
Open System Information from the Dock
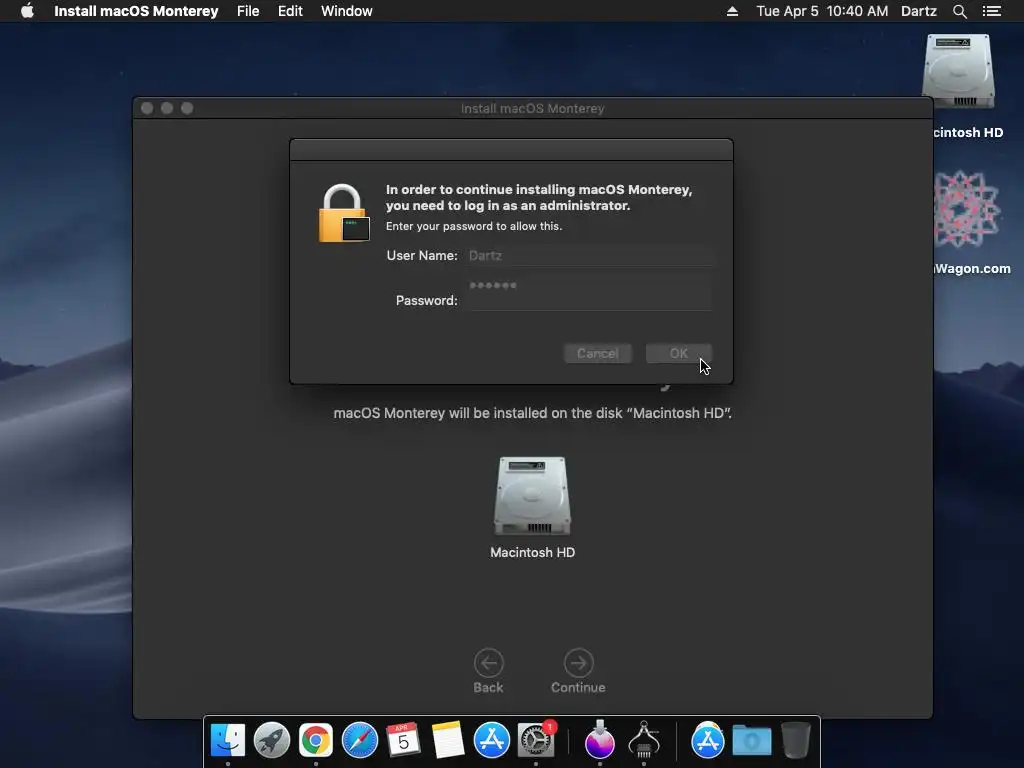(644, 739)
